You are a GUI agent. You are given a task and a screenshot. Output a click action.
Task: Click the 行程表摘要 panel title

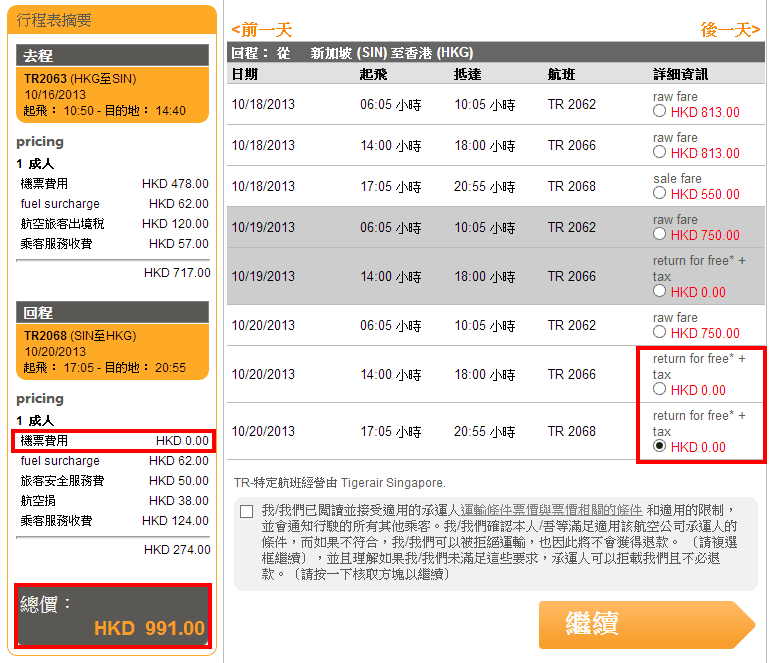(112, 20)
